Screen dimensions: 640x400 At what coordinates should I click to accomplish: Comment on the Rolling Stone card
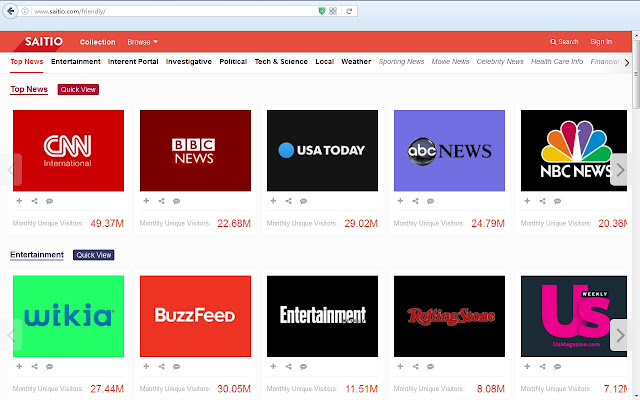click(430, 367)
